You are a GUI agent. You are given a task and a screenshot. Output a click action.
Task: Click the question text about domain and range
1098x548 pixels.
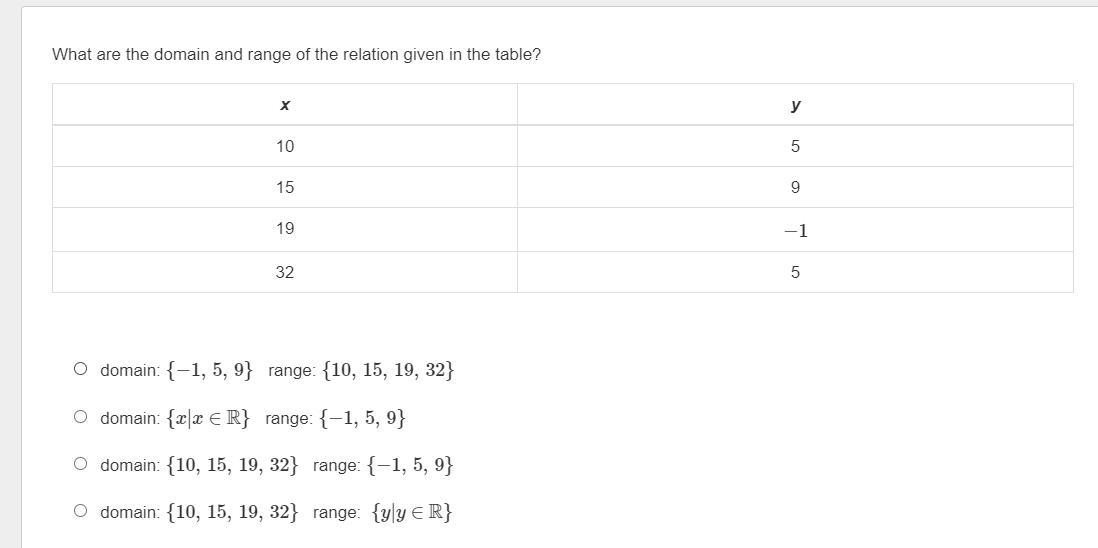click(296, 54)
